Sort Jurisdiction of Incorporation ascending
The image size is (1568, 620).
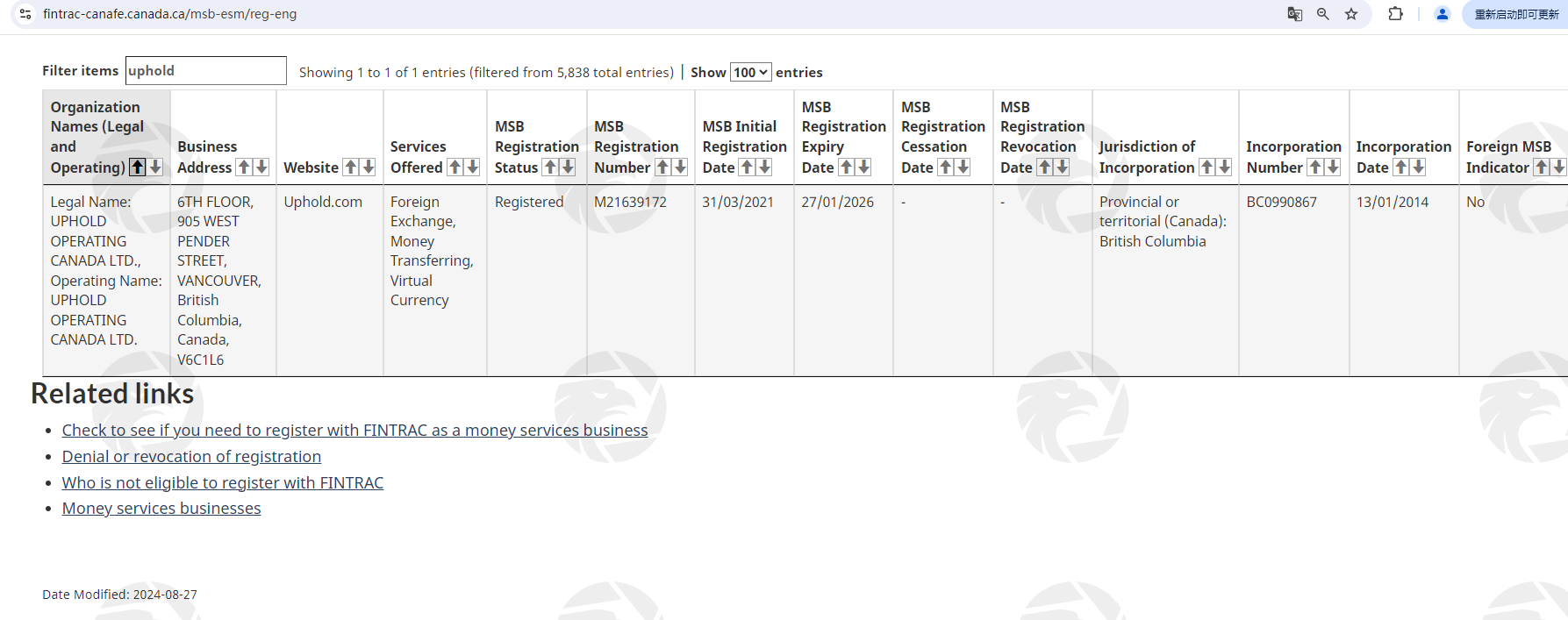point(1207,167)
